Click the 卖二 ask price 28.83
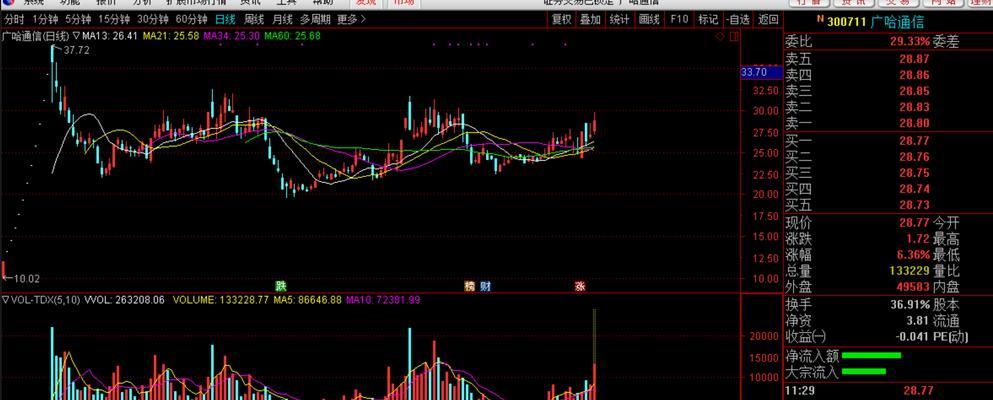The image size is (993, 400). pos(914,107)
